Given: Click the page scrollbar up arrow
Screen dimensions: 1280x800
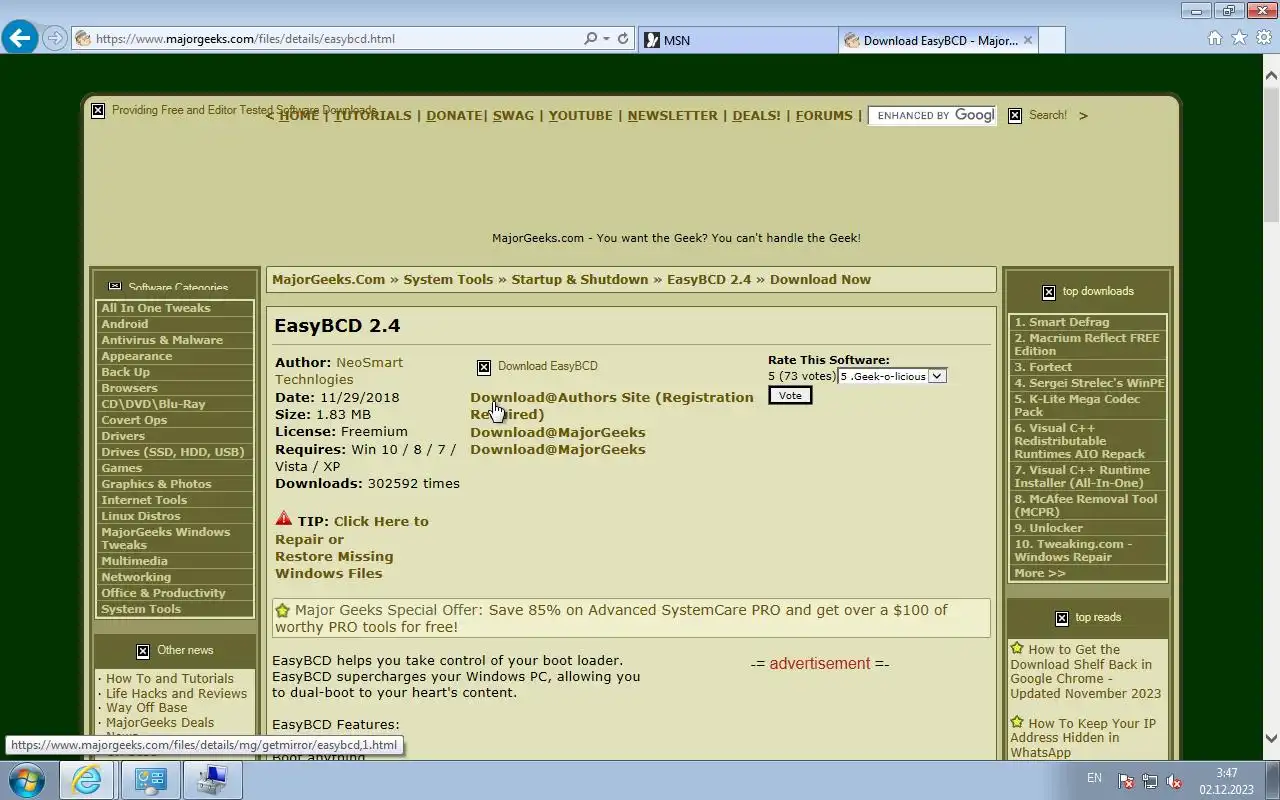Looking at the screenshot, I should [x=1271, y=75].
